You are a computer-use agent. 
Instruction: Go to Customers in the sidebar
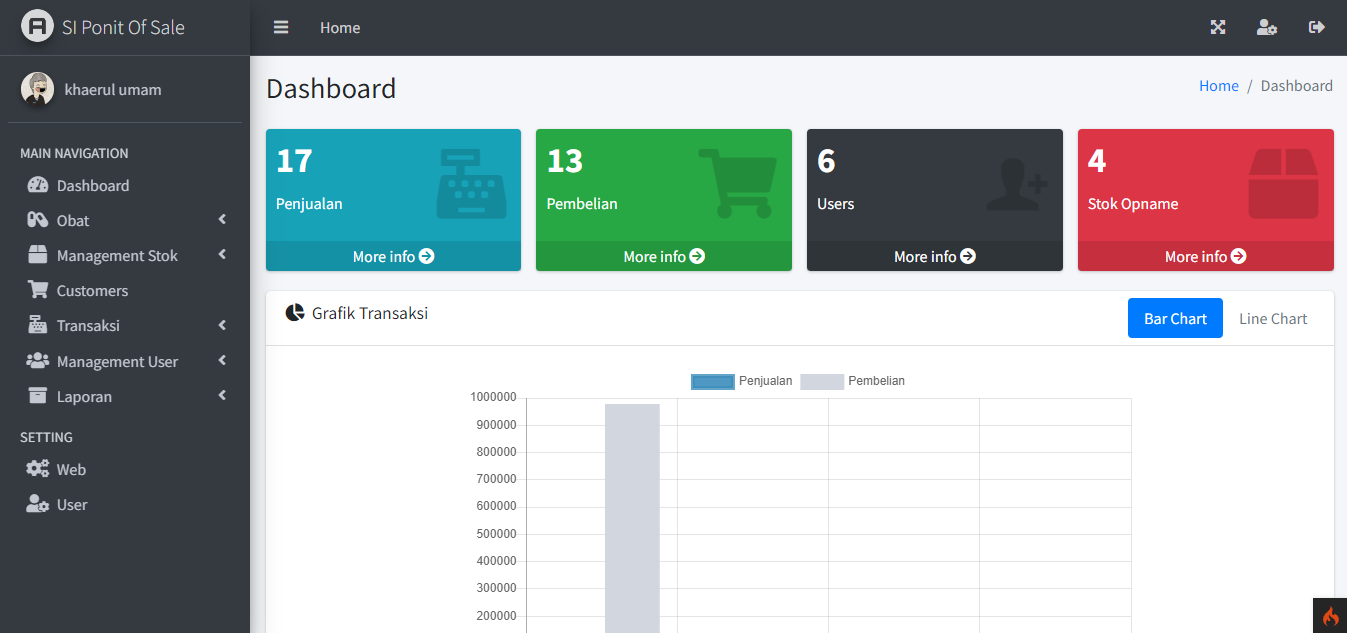(92, 290)
